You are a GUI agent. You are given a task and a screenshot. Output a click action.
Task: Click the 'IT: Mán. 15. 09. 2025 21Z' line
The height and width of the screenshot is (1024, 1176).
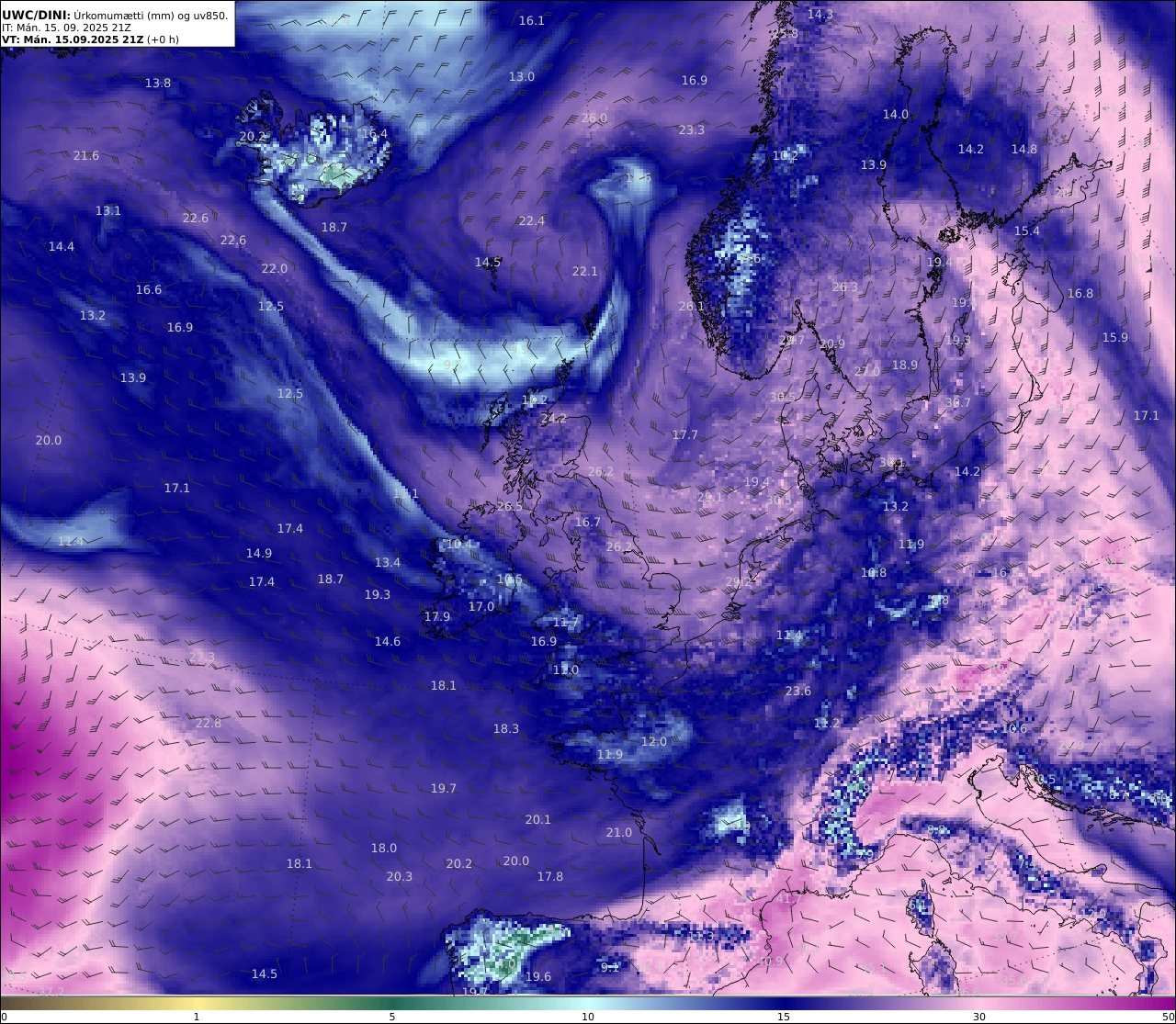[x=66, y=28]
